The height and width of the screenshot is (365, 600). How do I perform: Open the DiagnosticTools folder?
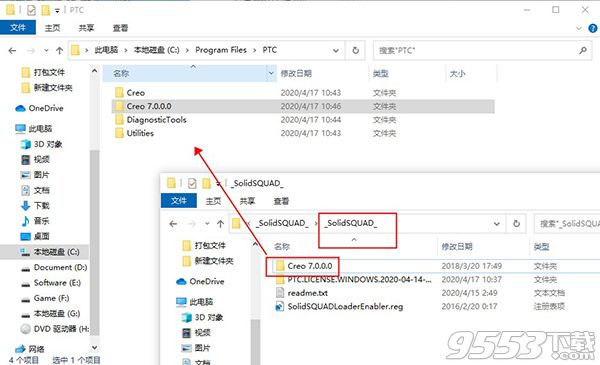click(156, 120)
